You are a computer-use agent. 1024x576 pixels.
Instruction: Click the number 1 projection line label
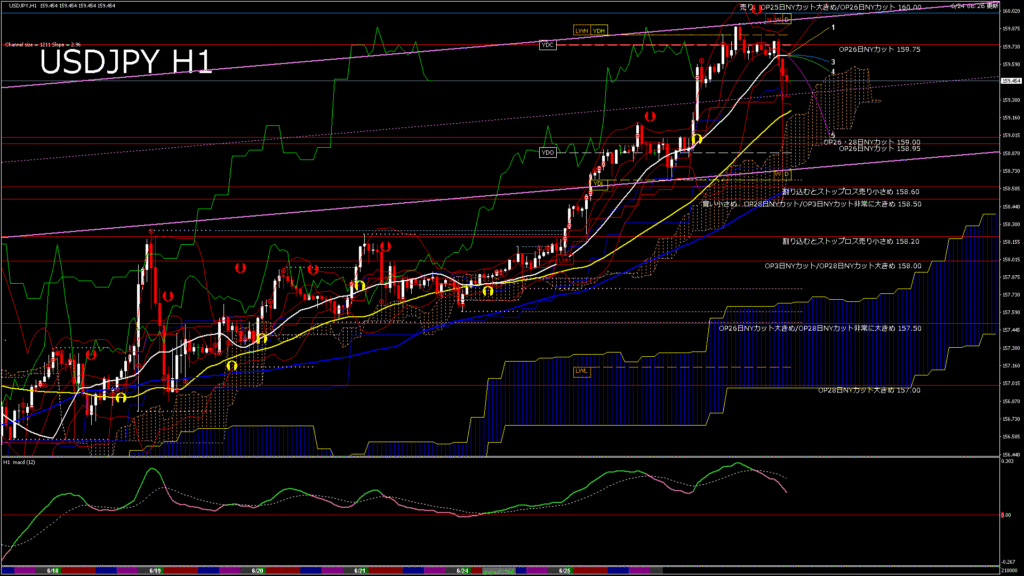[x=833, y=28]
